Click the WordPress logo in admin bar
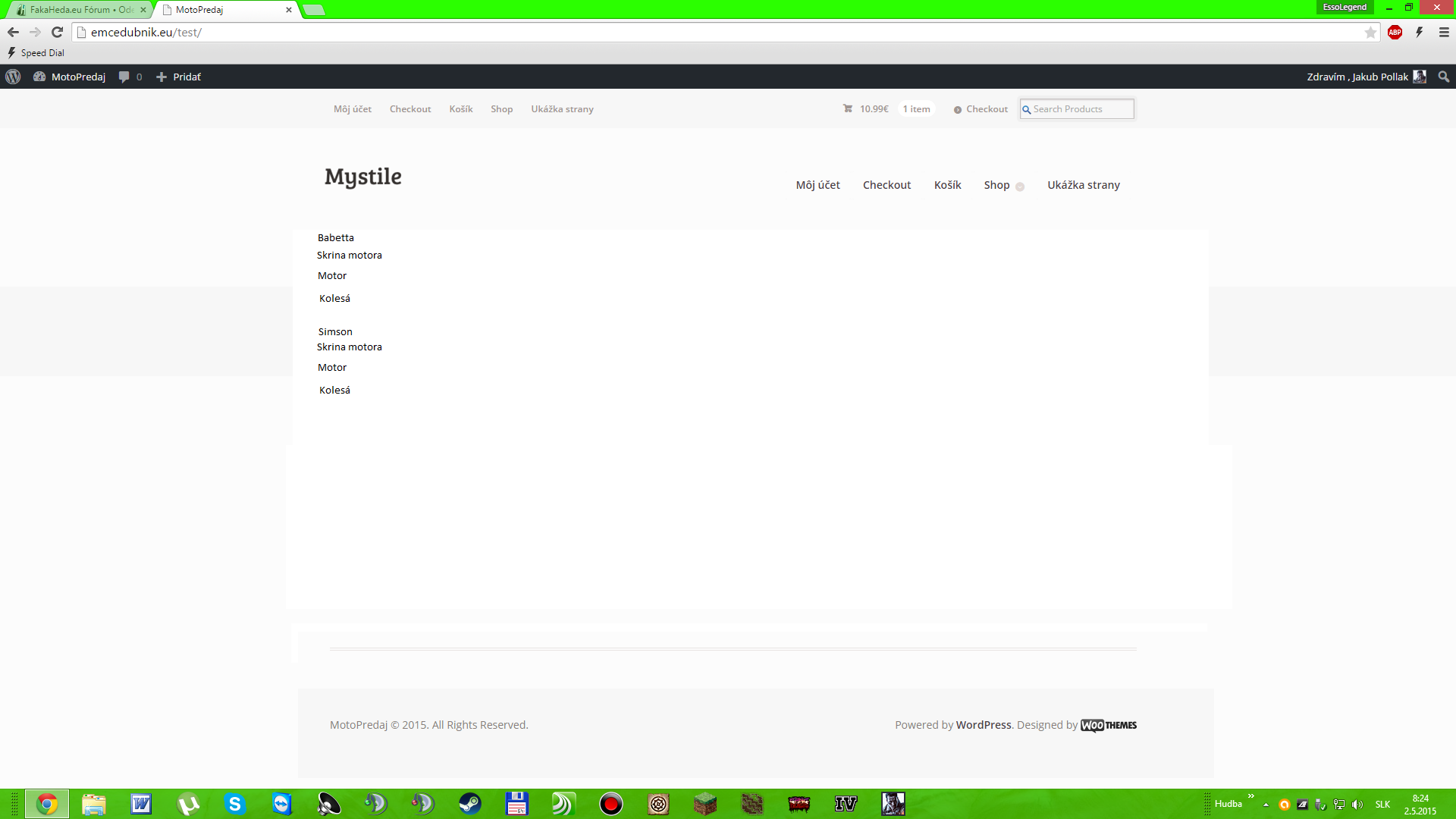The height and width of the screenshot is (819, 1456). click(13, 77)
